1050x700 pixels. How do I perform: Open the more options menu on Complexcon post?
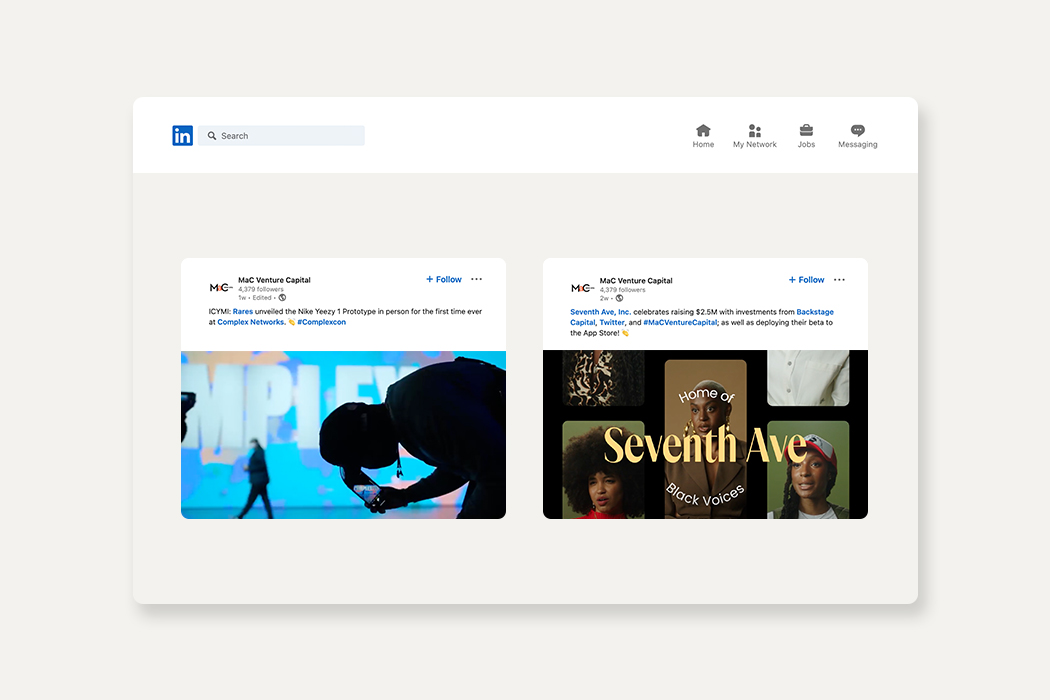pyautogui.click(x=476, y=279)
